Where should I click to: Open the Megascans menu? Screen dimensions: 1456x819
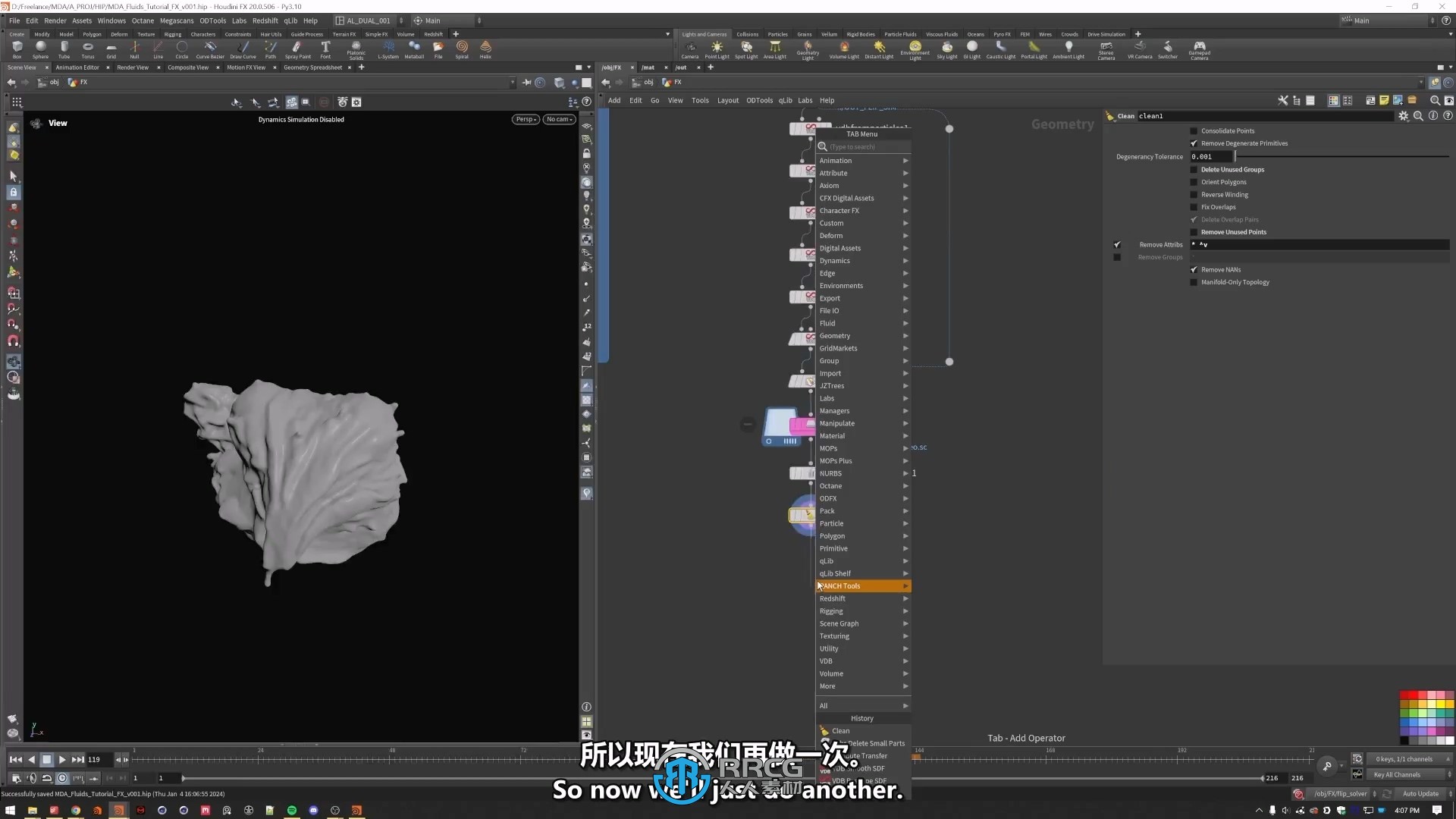(177, 20)
